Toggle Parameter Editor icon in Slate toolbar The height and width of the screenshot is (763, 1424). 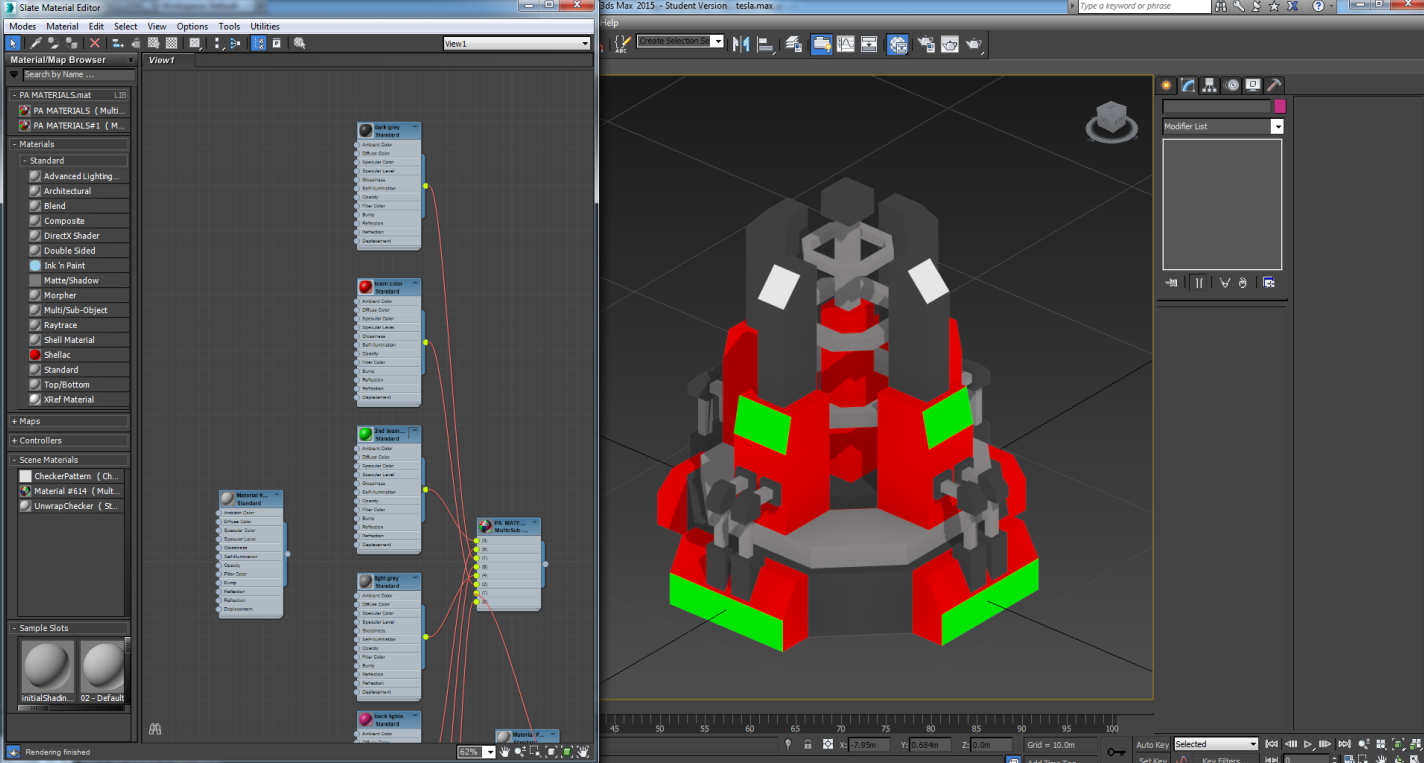(276, 43)
